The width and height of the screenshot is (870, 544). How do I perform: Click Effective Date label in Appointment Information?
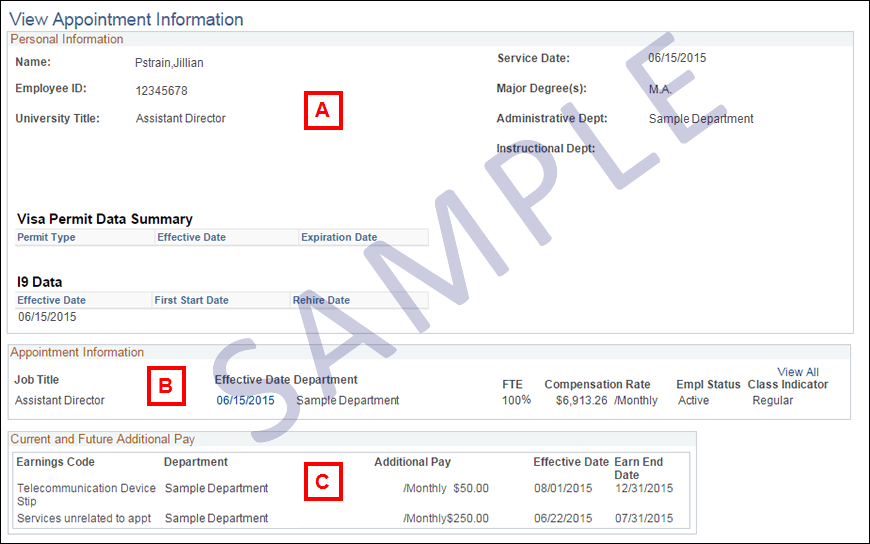click(252, 380)
